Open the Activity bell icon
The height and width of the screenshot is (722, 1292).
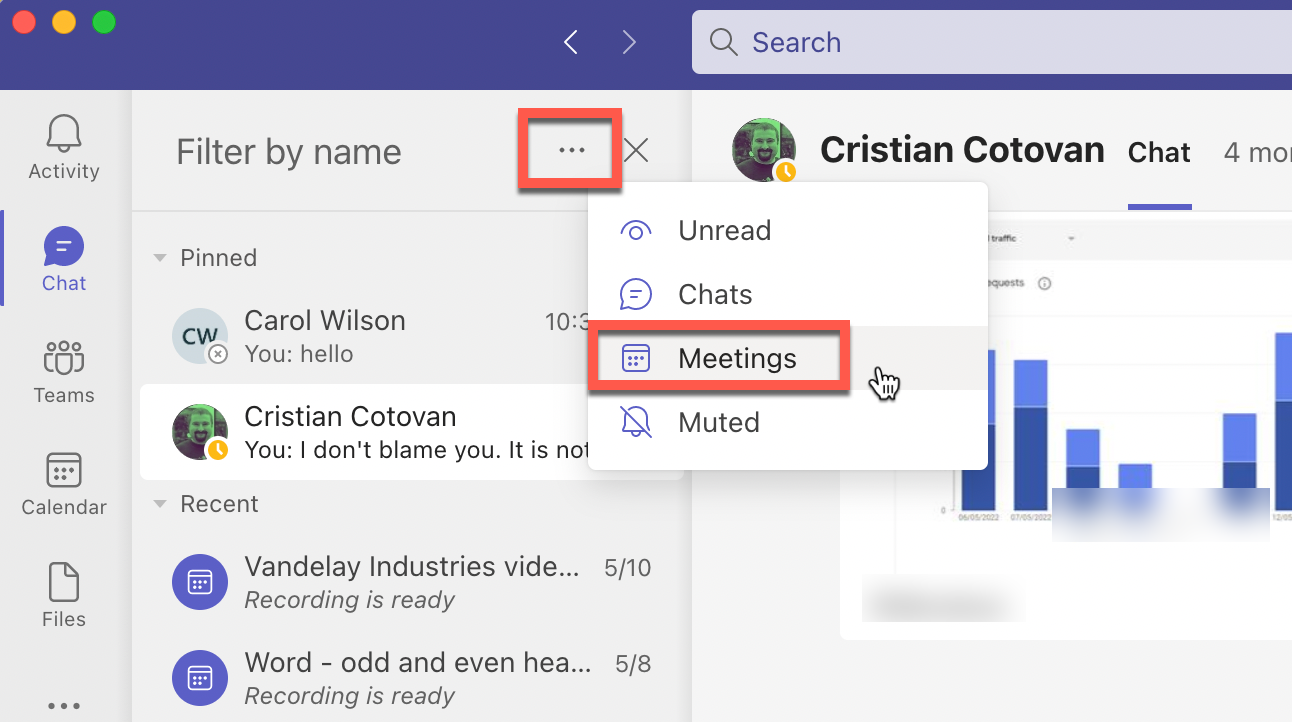[x=63, y=145]
